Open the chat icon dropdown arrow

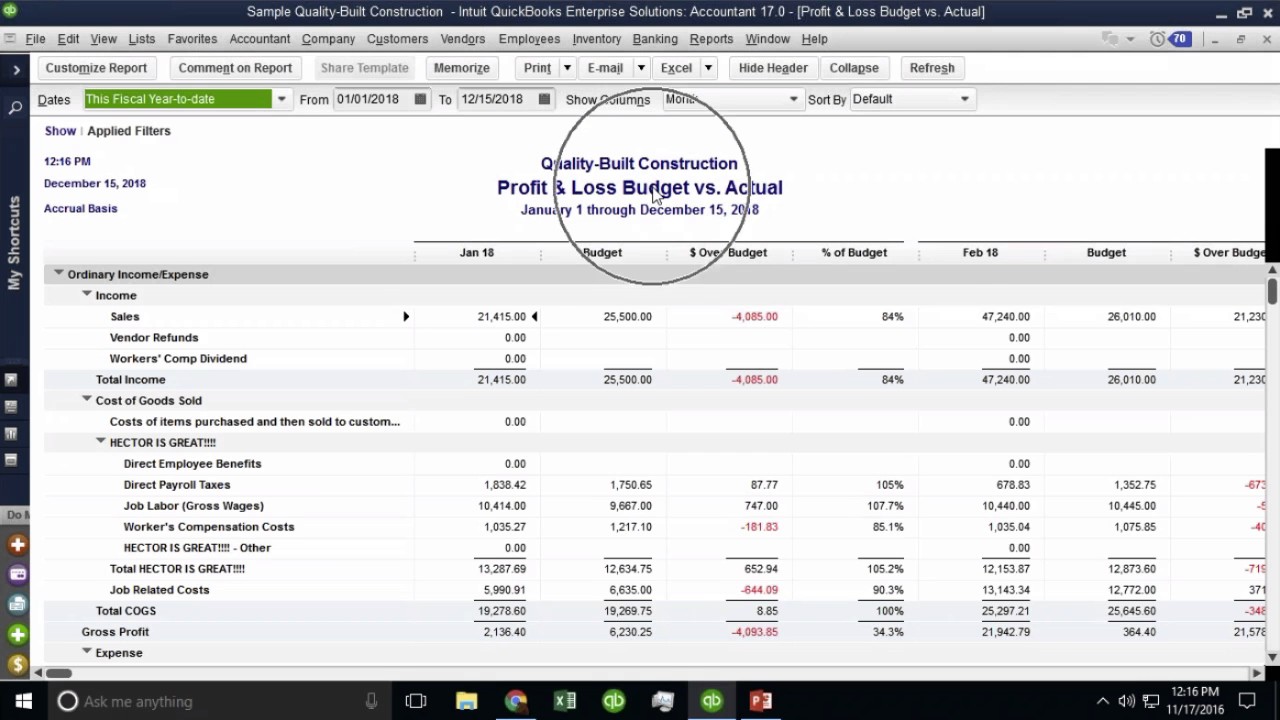(x=1131, y=39)
